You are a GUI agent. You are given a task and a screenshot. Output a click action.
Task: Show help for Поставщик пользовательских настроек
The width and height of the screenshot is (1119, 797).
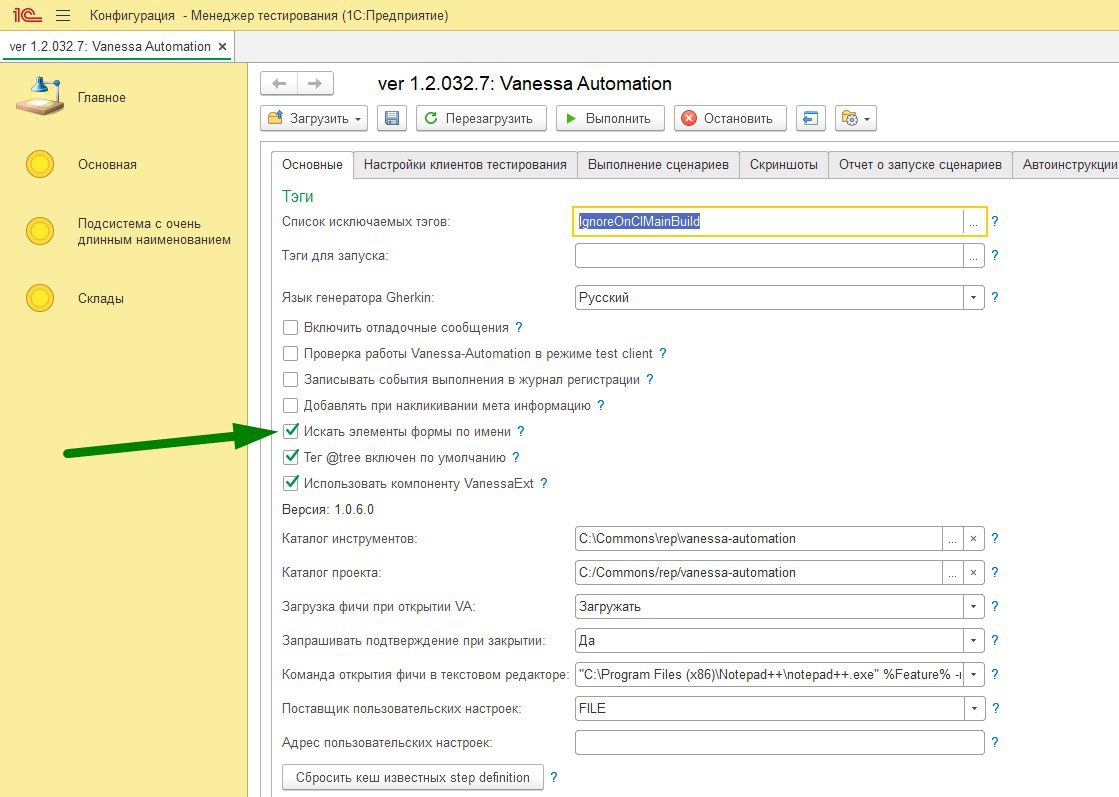[x=995, y=709]
